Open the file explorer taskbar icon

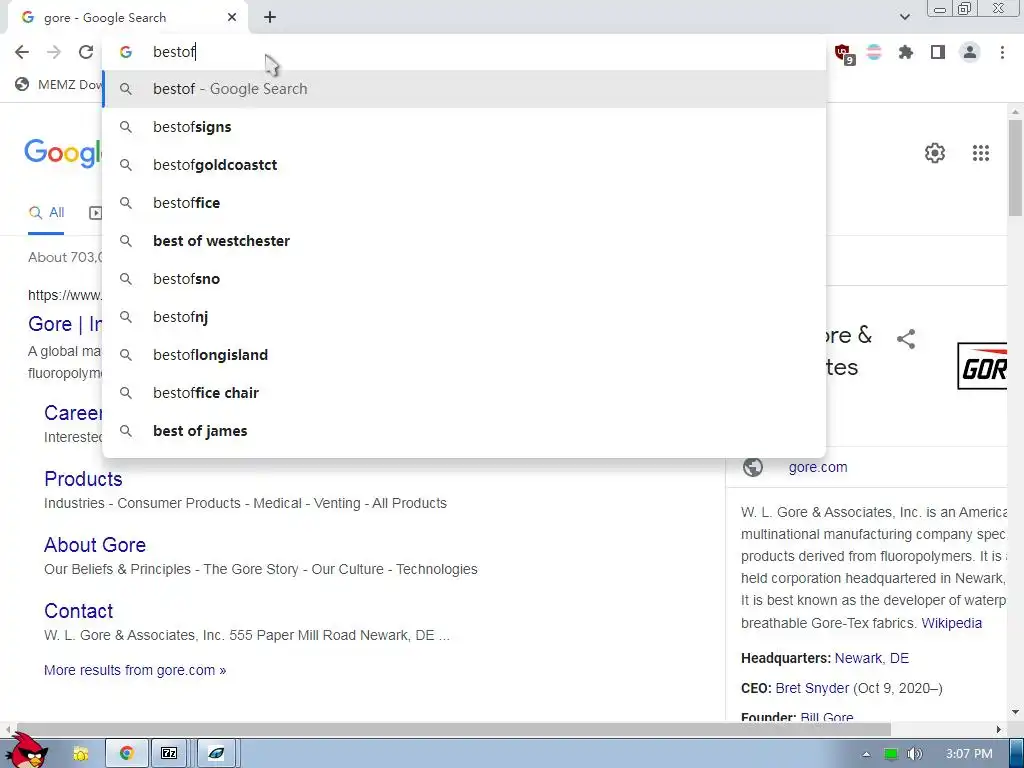(x=80, y=754)
